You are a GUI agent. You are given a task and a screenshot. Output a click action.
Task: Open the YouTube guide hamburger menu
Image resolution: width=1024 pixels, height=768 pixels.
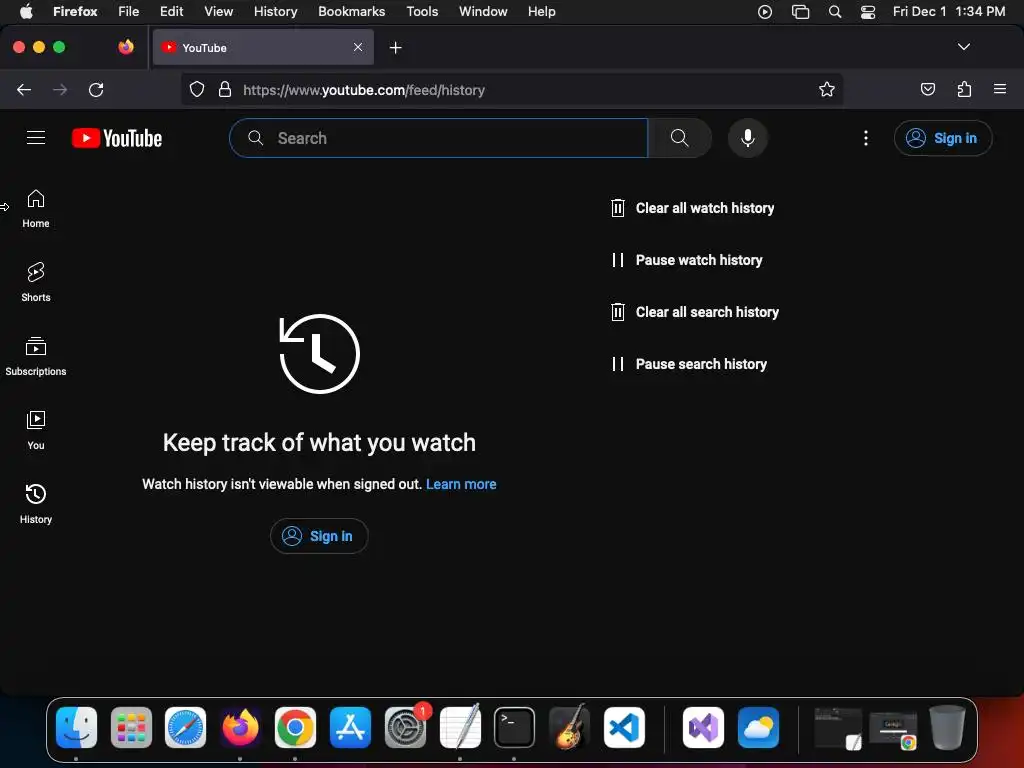tap(36, 138)
